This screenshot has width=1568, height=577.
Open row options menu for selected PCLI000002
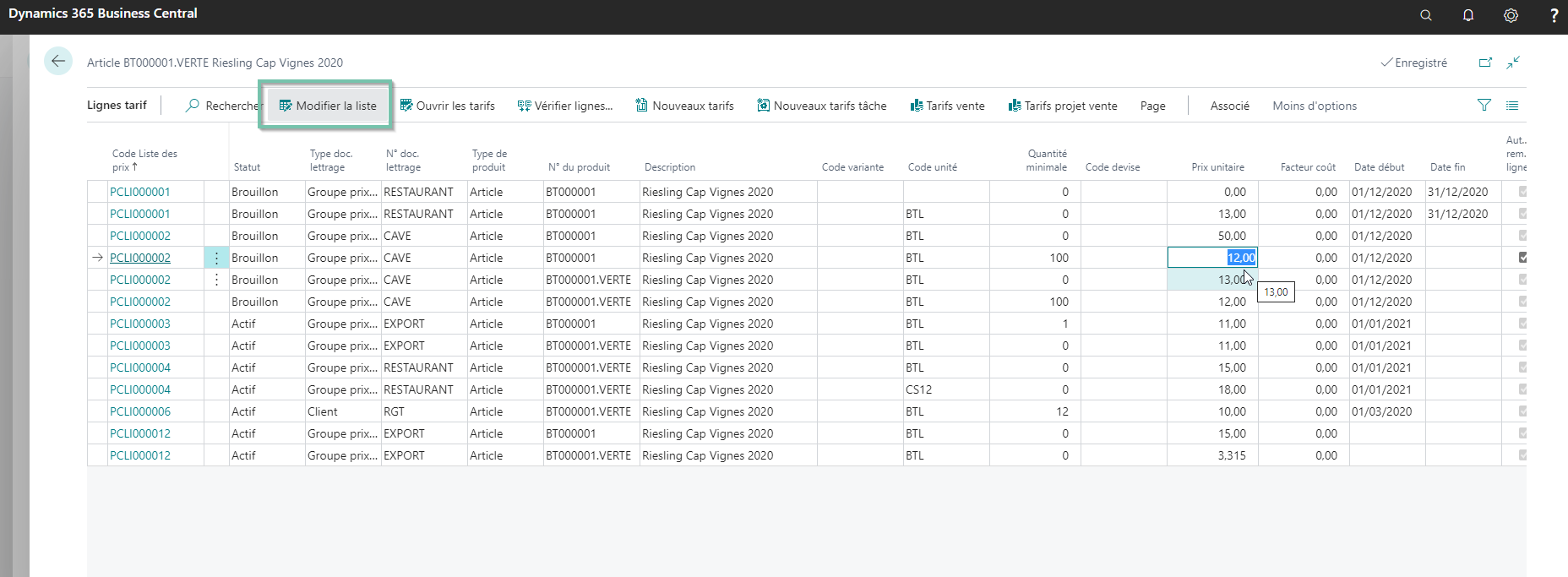216,258
